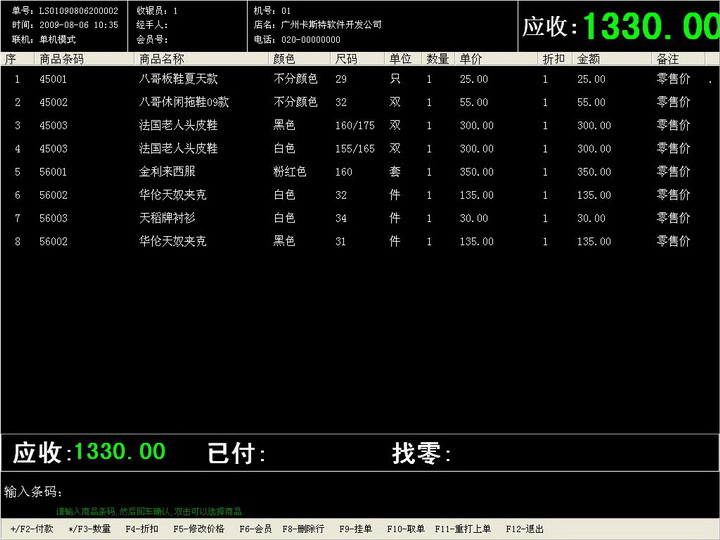Click amount 30.00 in 金额 column
The image size is (720, 540).
tap(591, 219)
